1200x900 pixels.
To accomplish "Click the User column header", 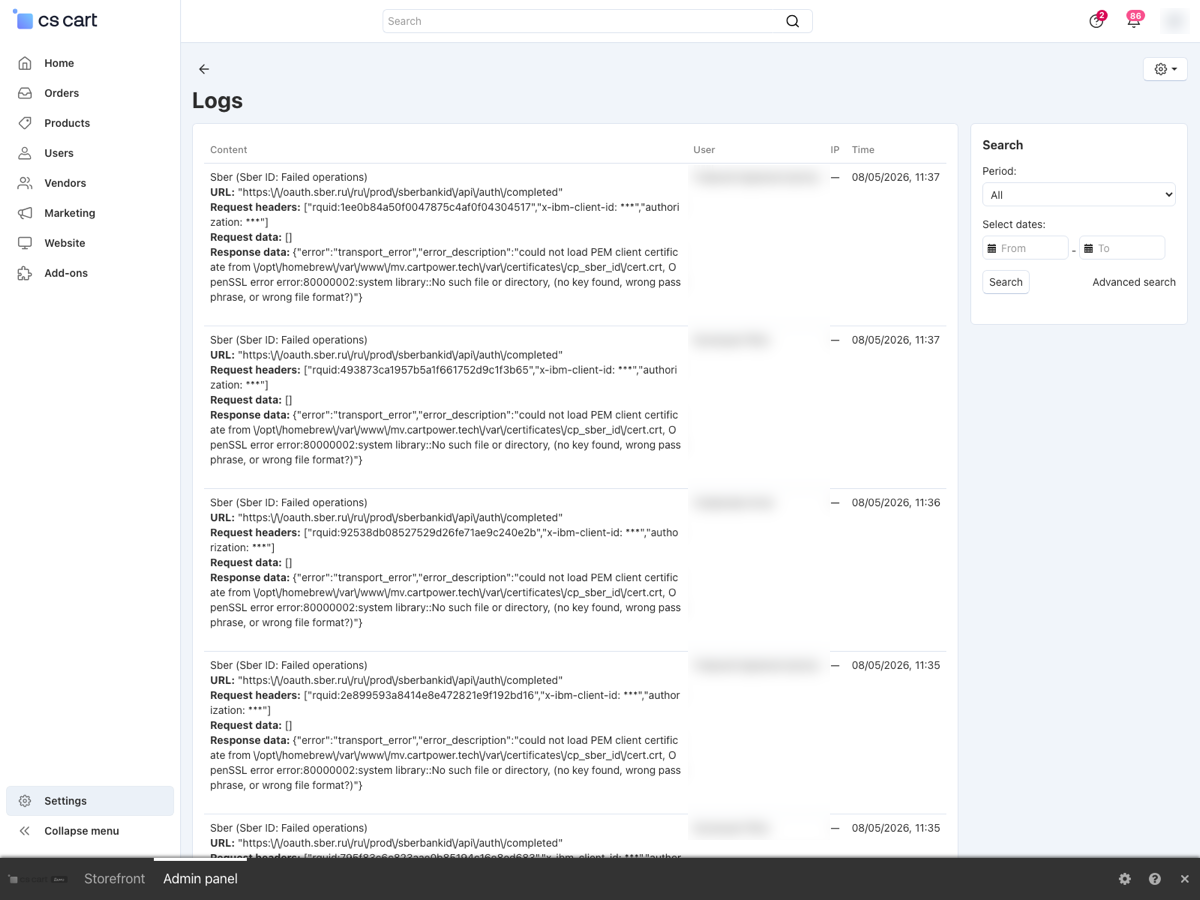I will coord(704,150).
